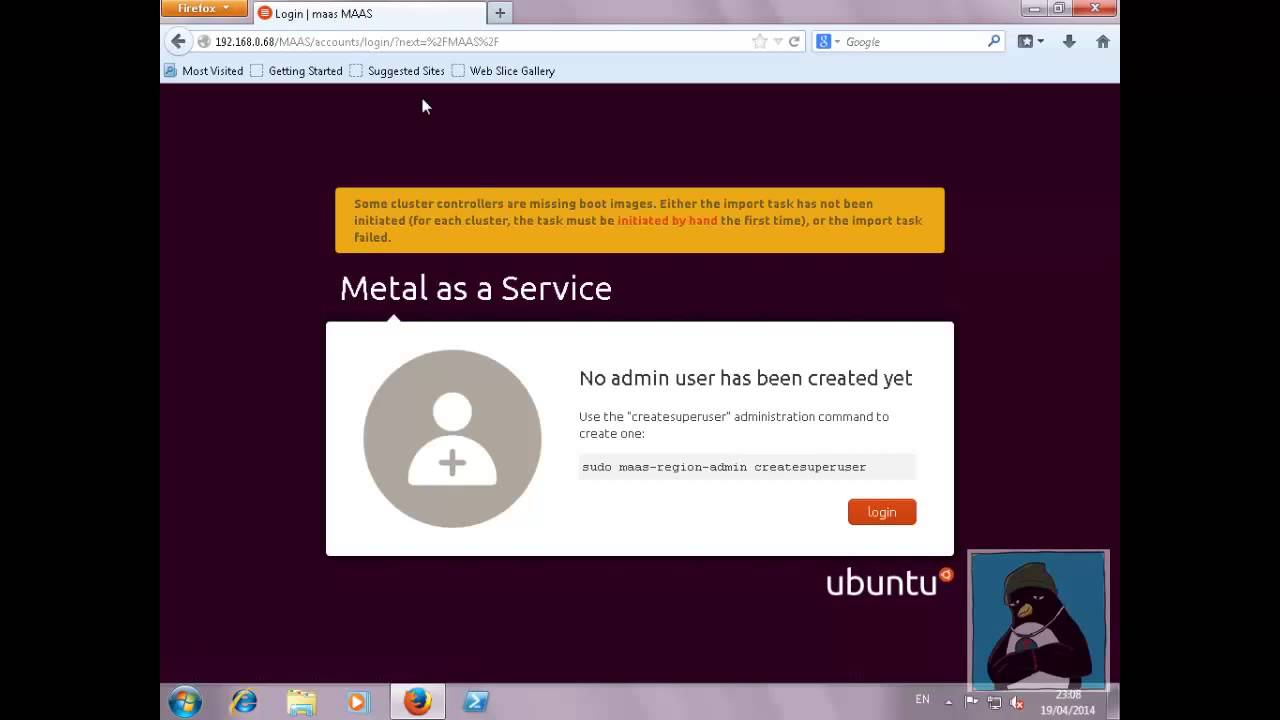This screenshot has height=720, width=1280.
Task: Open the Web Slice Gallery bookmark
Action: [x=503, y=71]
